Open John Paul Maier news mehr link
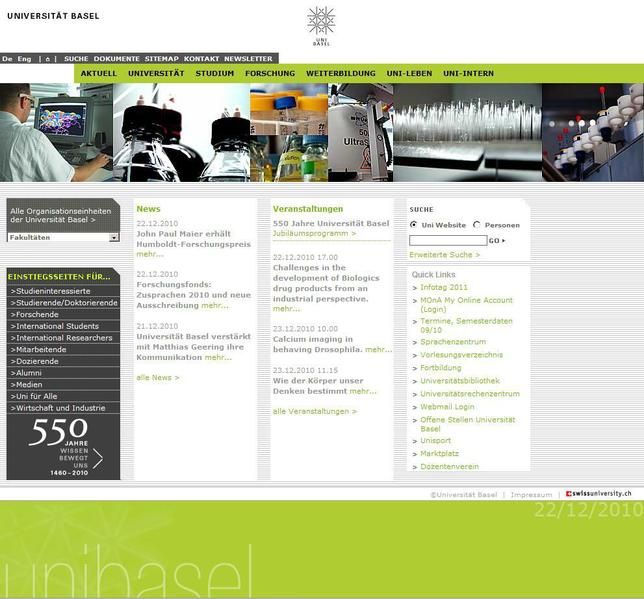This screenshot has width=644, height=599. click(x=150, y=254)
